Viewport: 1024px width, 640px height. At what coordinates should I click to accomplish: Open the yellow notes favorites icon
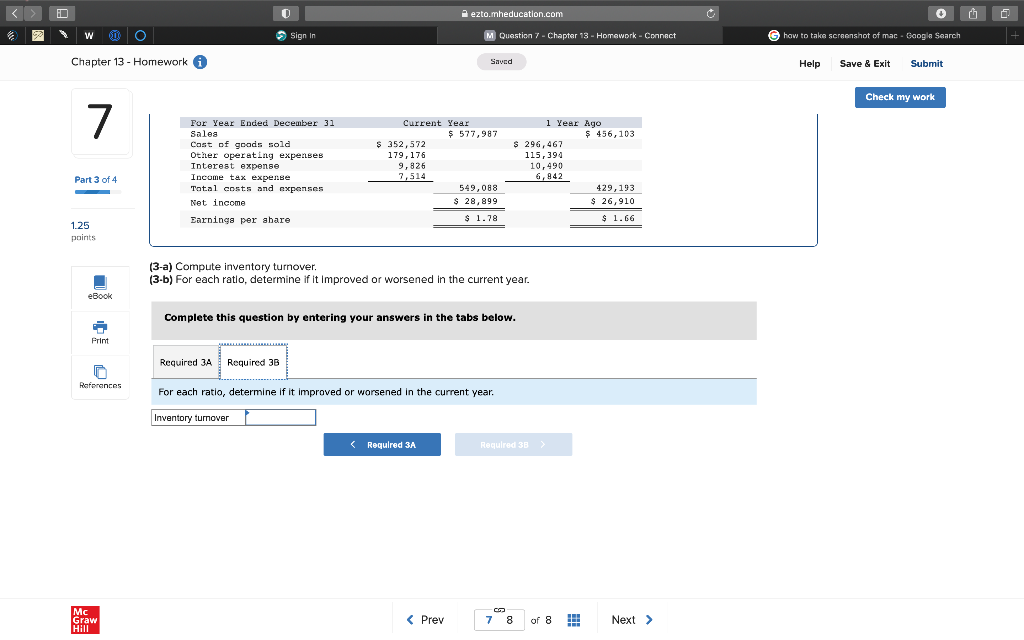[38, 35]
